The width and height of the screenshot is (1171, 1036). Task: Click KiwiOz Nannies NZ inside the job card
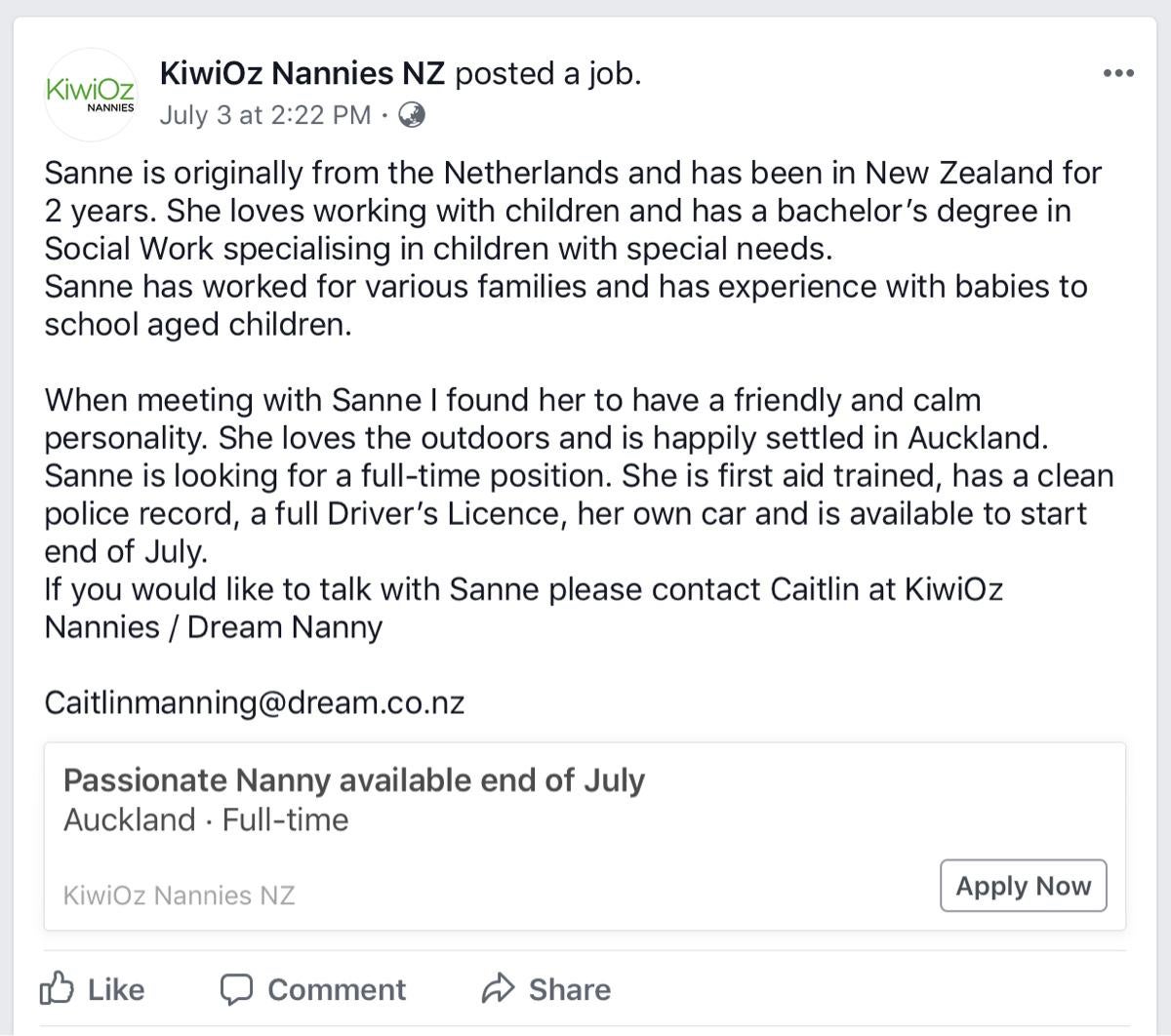(179, 895)
